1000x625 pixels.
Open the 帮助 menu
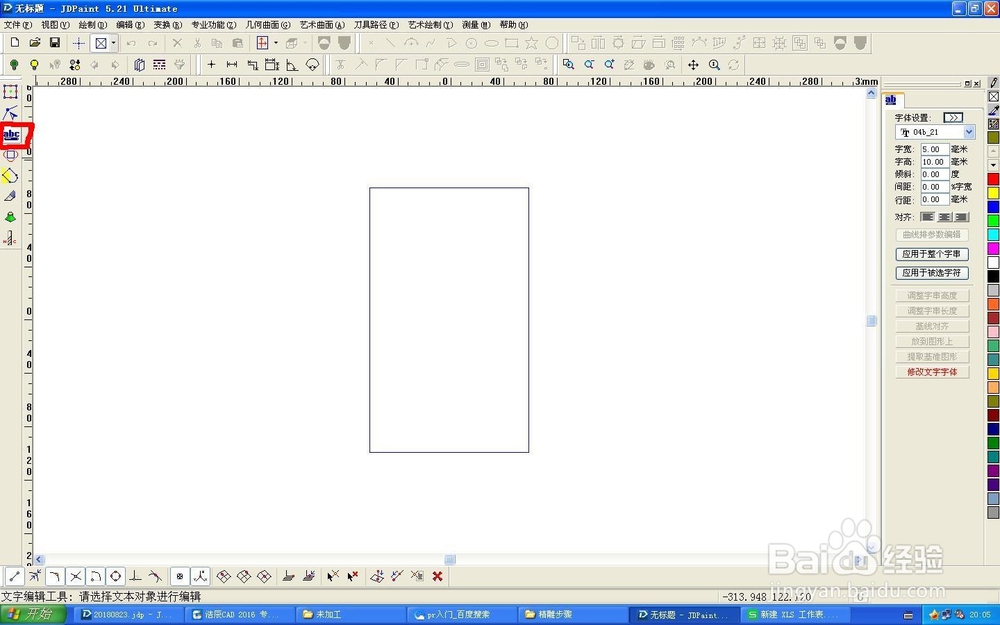point(513,25)
